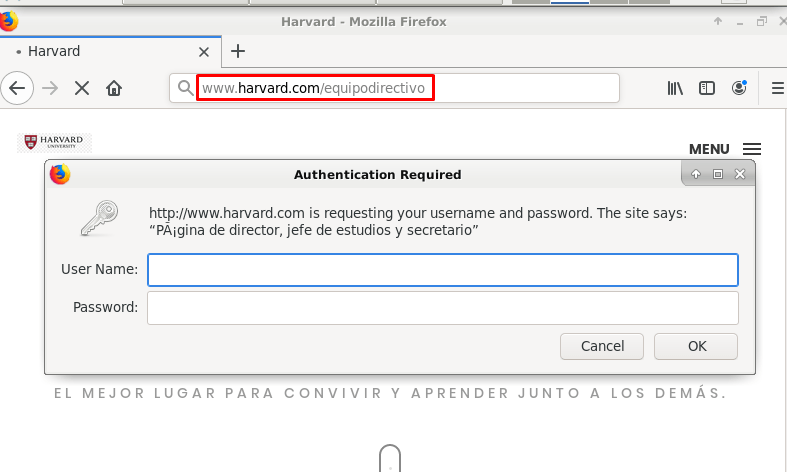The width and height of the screenshot is (787, 472).
Task: Open the Firefox account icon
Action: coord(739,88)
